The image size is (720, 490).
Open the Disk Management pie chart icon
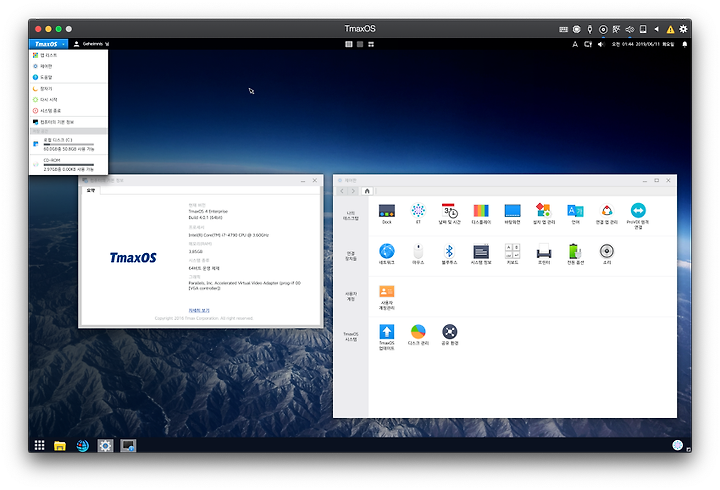pos(418,332)
